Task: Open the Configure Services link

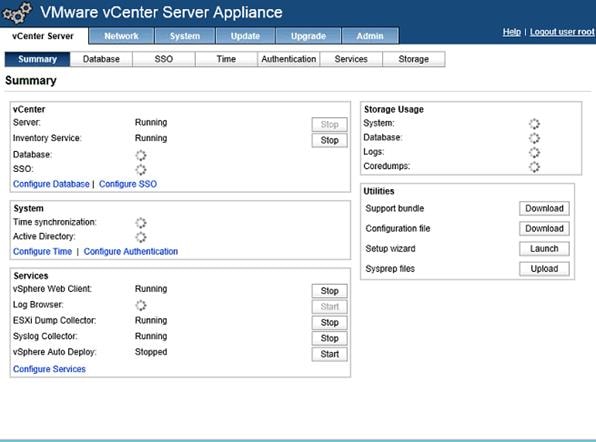Action: [49, 369]
